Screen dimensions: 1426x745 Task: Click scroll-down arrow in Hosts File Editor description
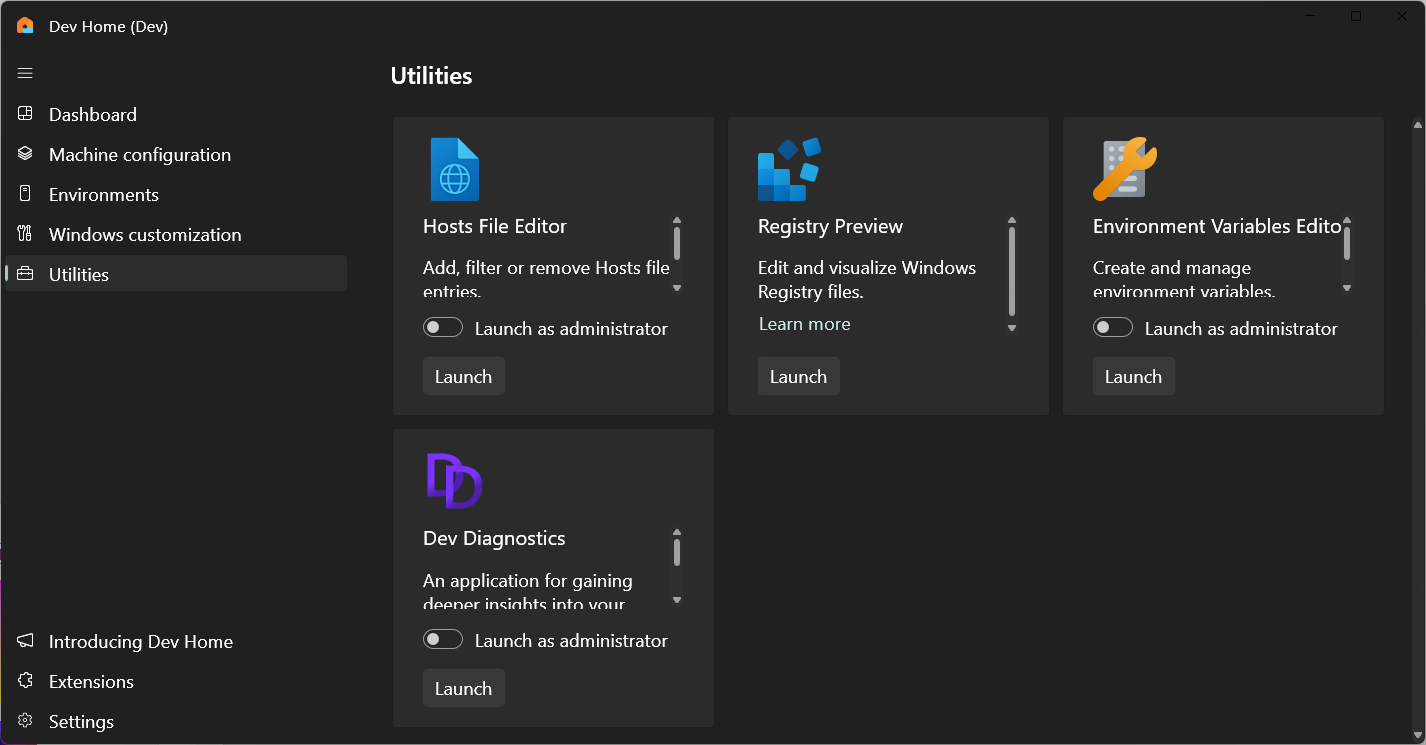coord(677,288)
